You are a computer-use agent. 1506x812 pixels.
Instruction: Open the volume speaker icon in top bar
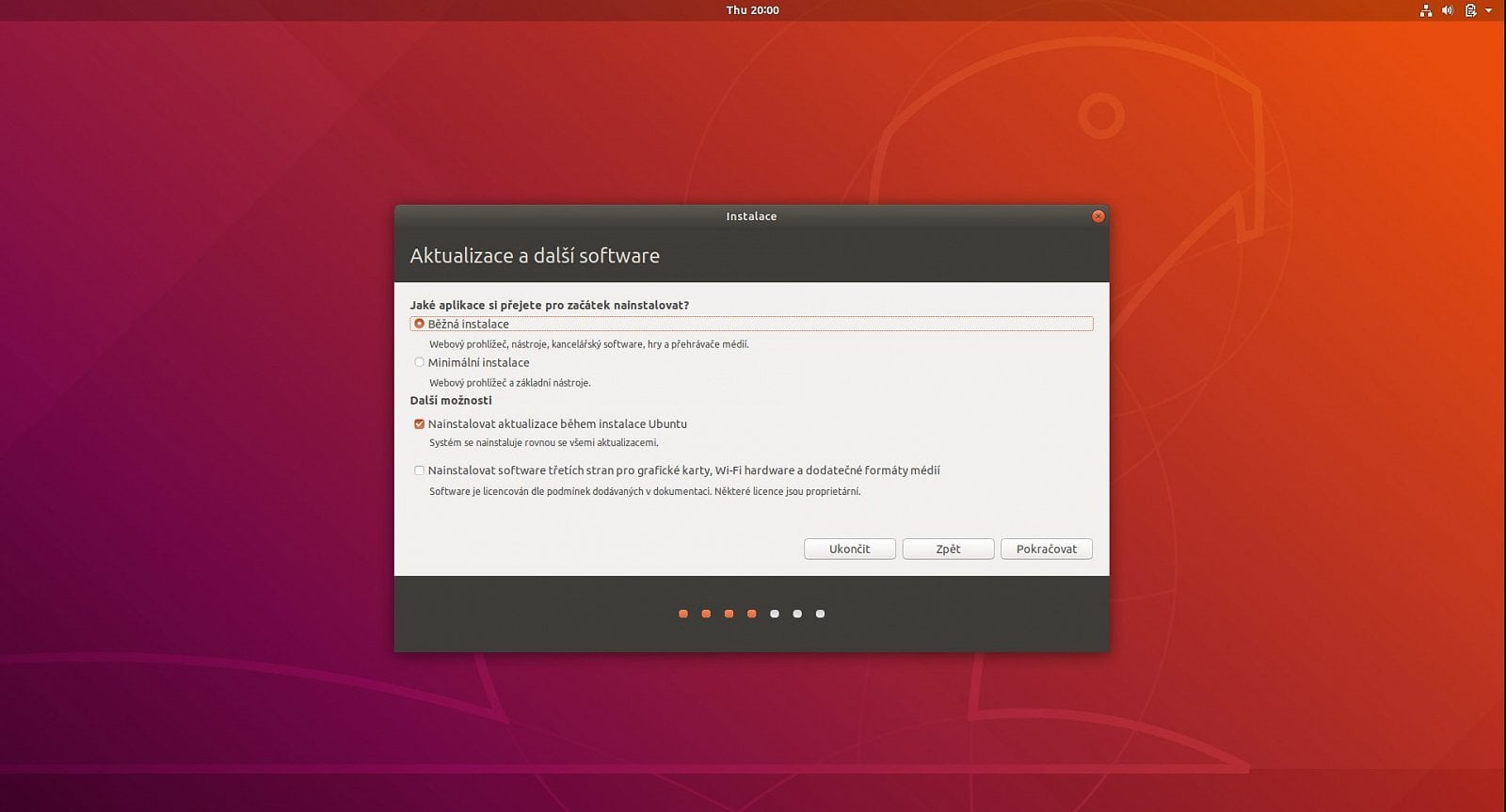[x=1448, y=10]
